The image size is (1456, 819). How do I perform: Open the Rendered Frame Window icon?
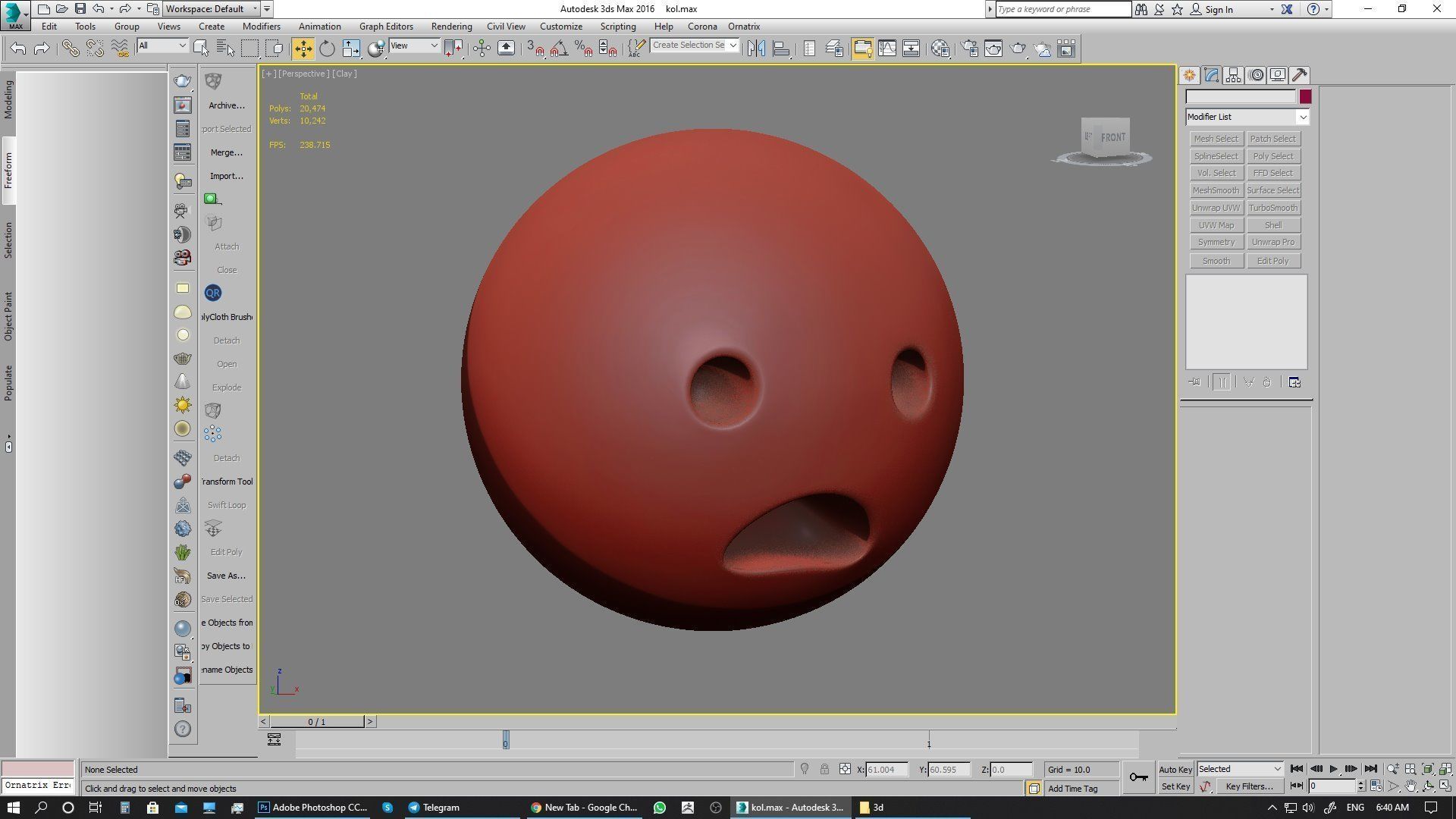pos(993,49)
